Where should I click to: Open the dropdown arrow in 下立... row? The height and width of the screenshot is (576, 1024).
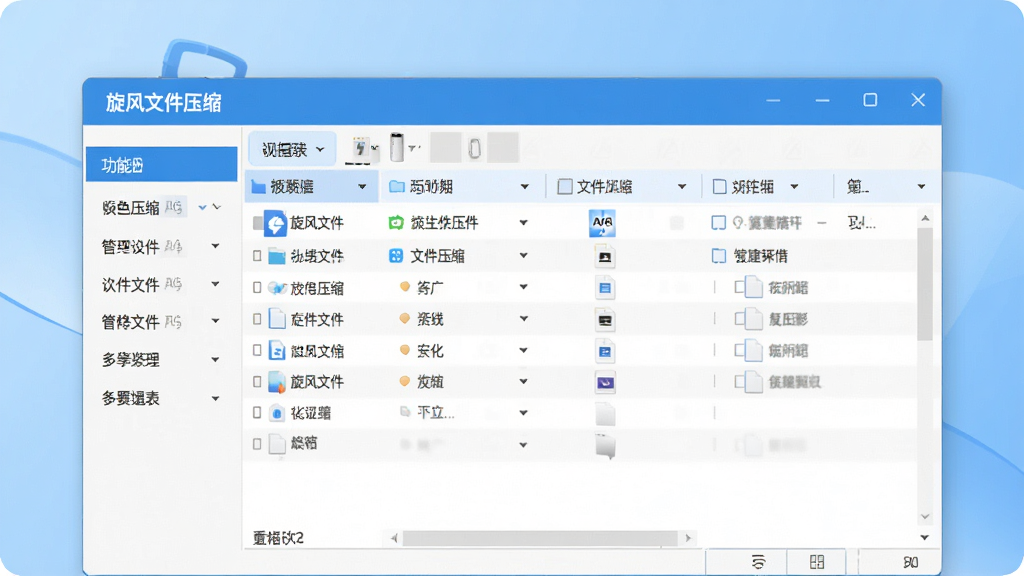pyautogui.click(x=523, y=413)
